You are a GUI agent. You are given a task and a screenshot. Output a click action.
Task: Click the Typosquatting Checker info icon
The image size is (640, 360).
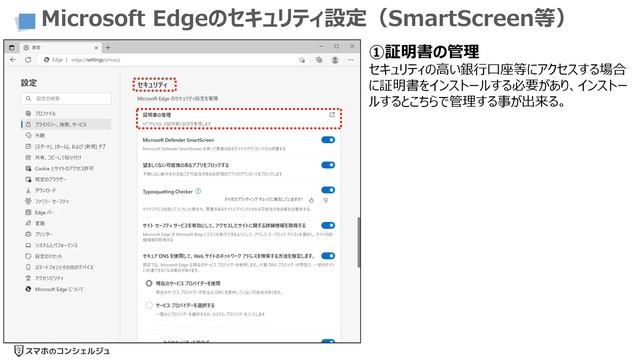click(198, 191)
